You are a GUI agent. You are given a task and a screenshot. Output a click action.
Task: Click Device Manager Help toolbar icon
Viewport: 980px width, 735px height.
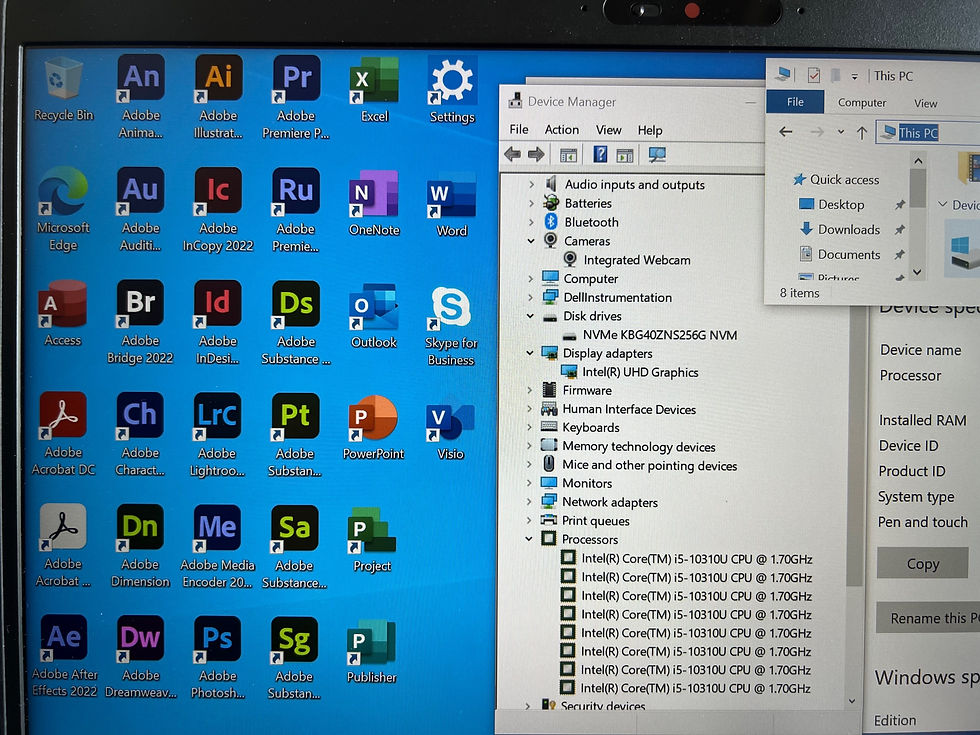(x=600, y=154)
